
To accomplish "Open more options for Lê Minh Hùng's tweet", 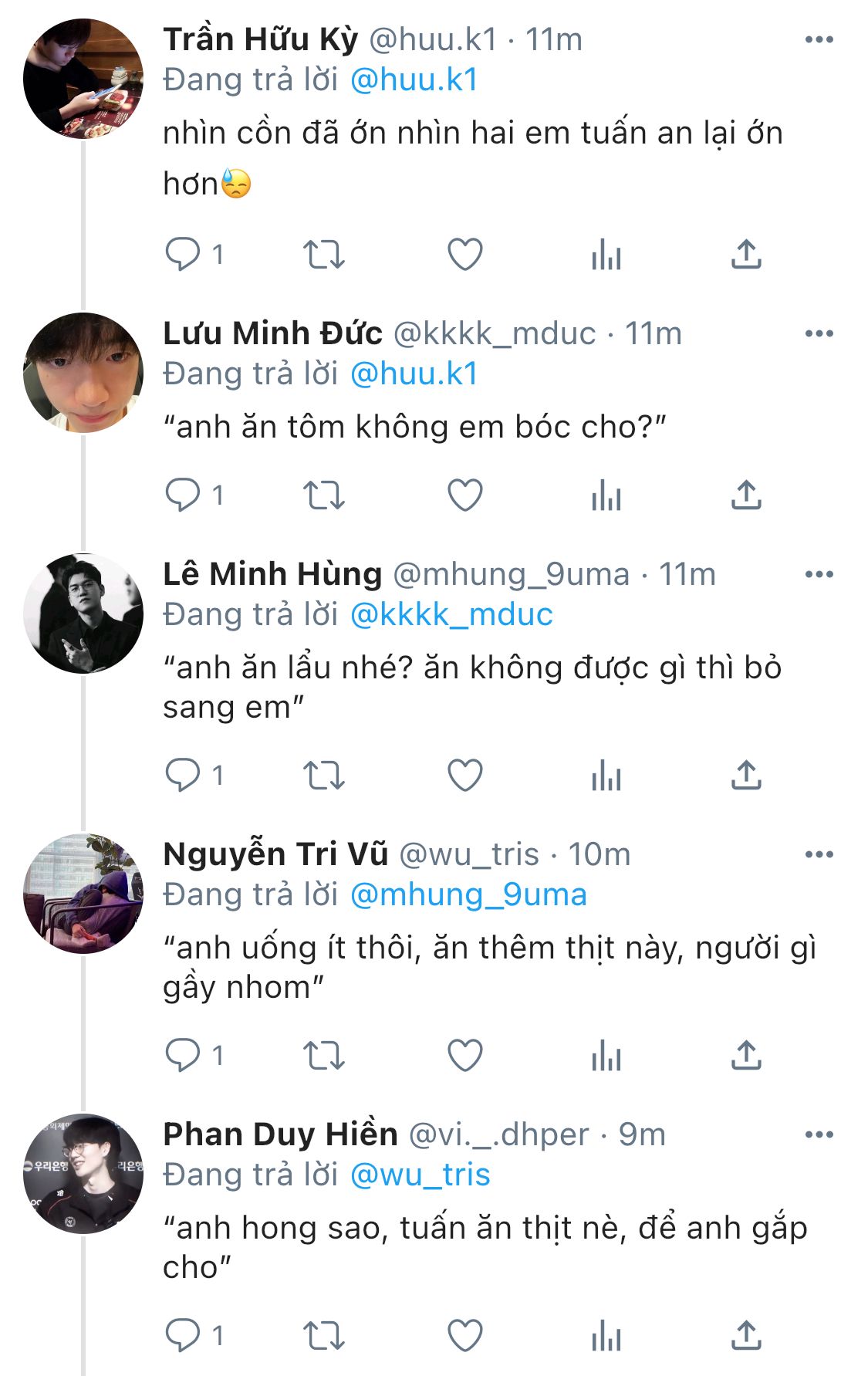I will pyautogui.click(x=819, y=574).
